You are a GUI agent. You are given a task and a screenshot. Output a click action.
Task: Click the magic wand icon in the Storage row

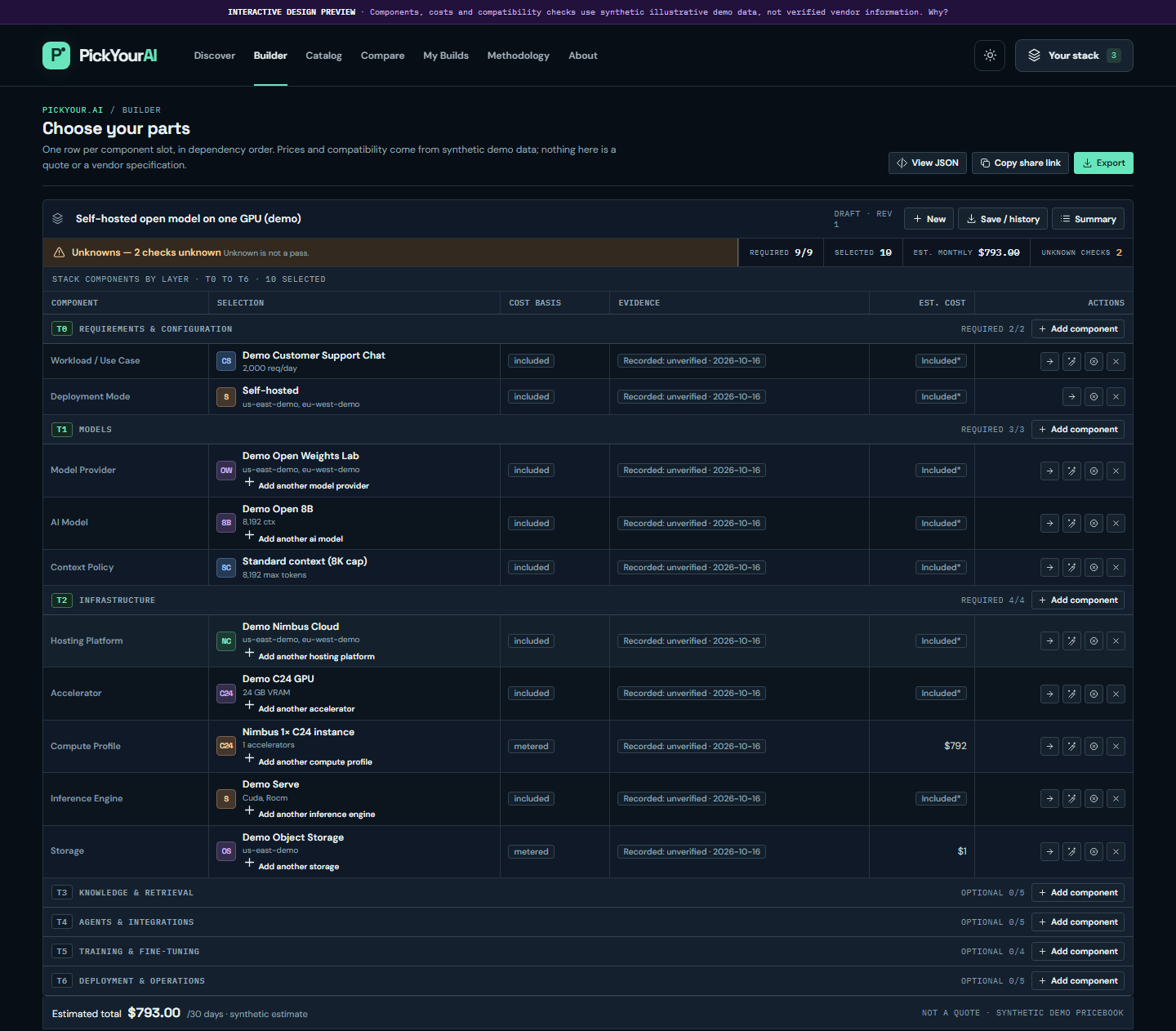tap(1072, 851)
